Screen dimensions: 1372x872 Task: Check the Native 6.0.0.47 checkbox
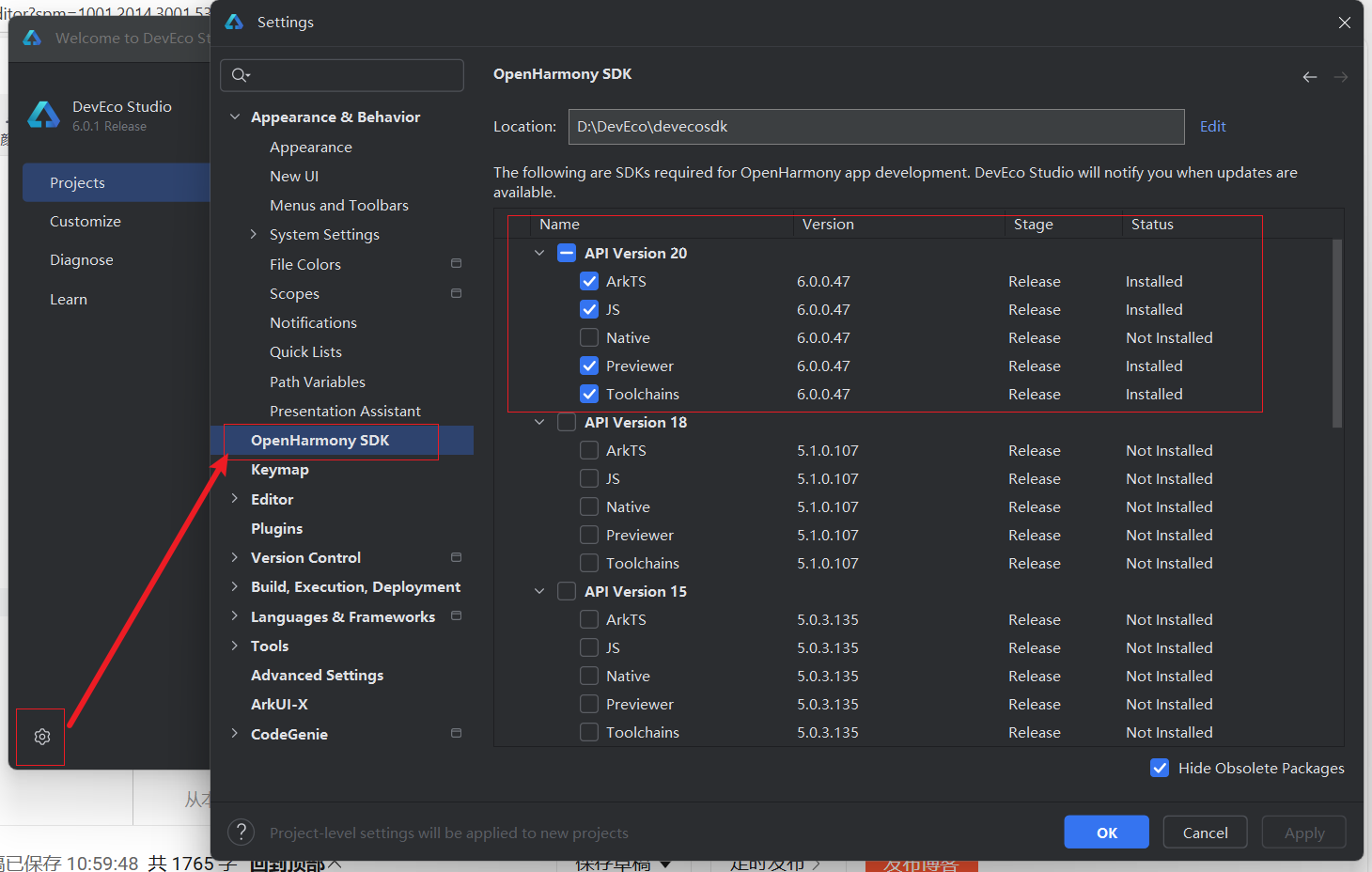(589, 337)
